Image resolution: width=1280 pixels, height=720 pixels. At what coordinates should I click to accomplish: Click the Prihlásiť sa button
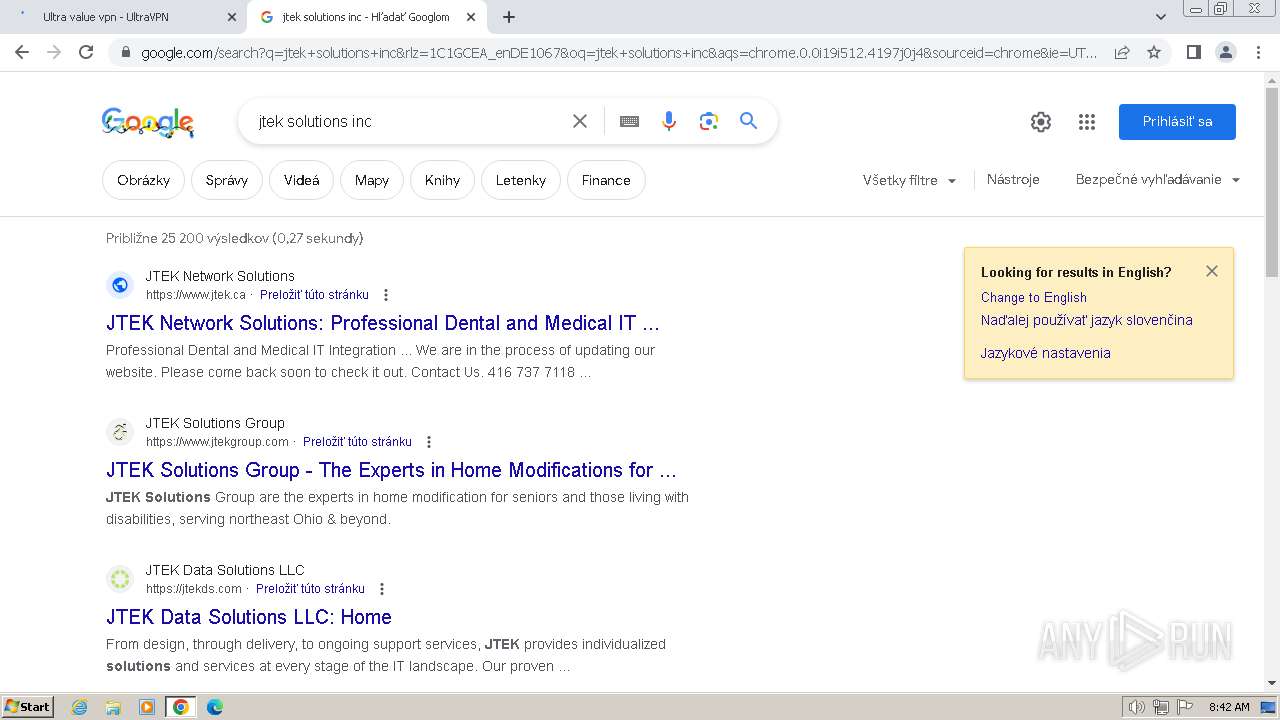coord(1177,122)
